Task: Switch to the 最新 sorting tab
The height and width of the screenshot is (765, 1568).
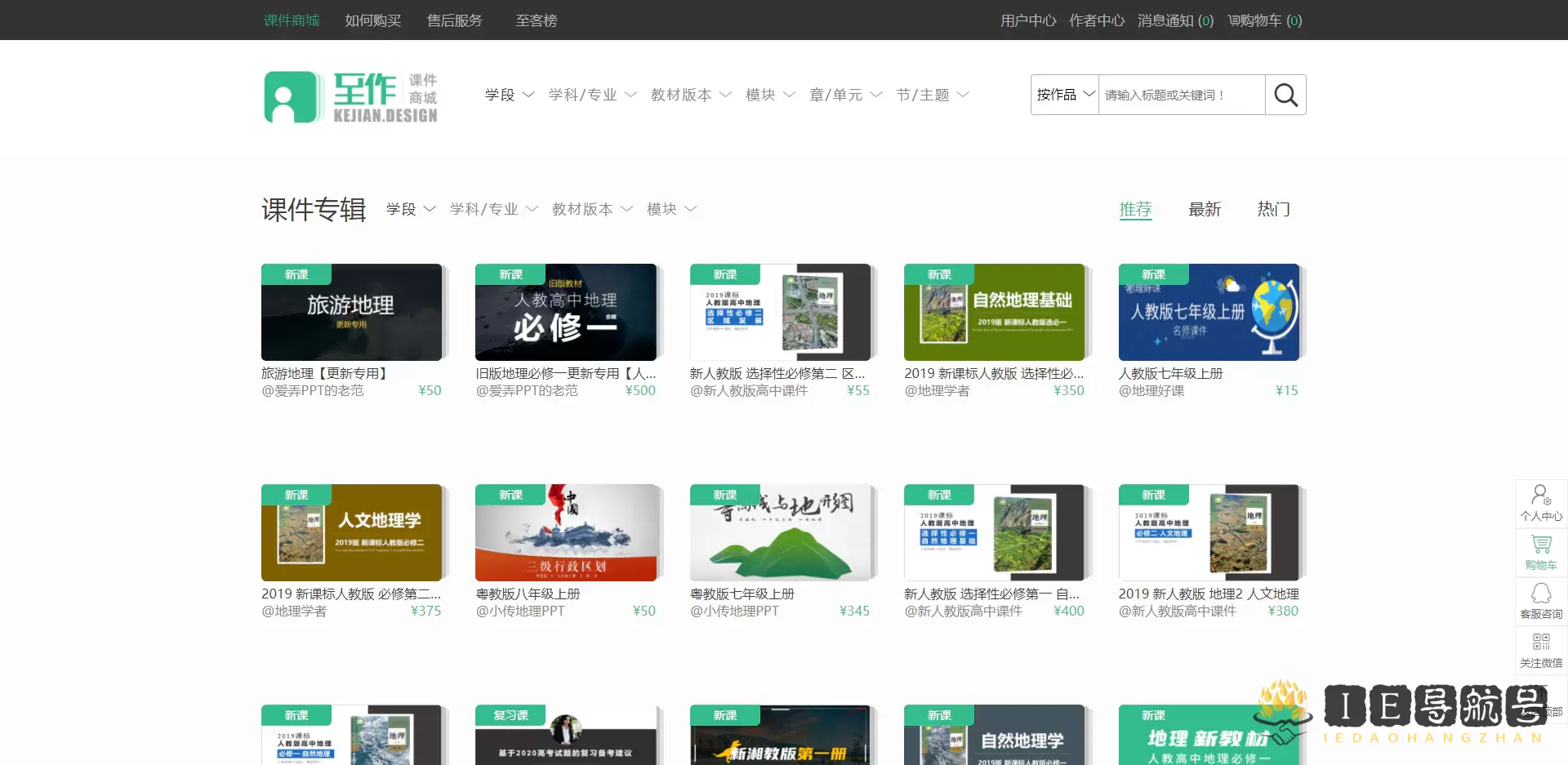Action: click(x=1204, y=210)
